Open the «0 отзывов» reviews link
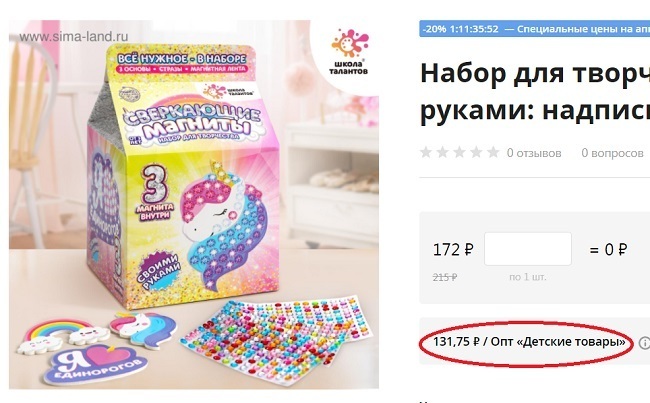The image size is (650, 403). 534,153
